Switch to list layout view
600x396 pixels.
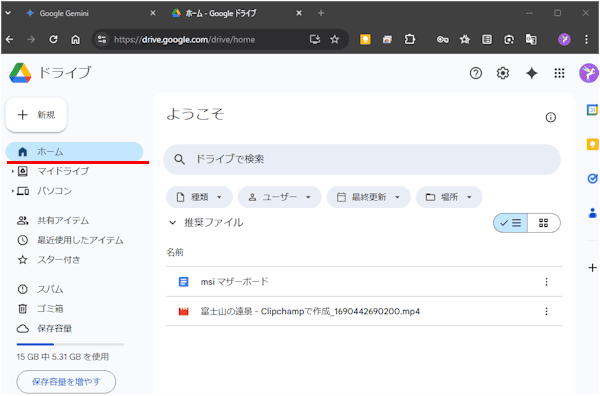pyautogui.click(x=510, y=223)
